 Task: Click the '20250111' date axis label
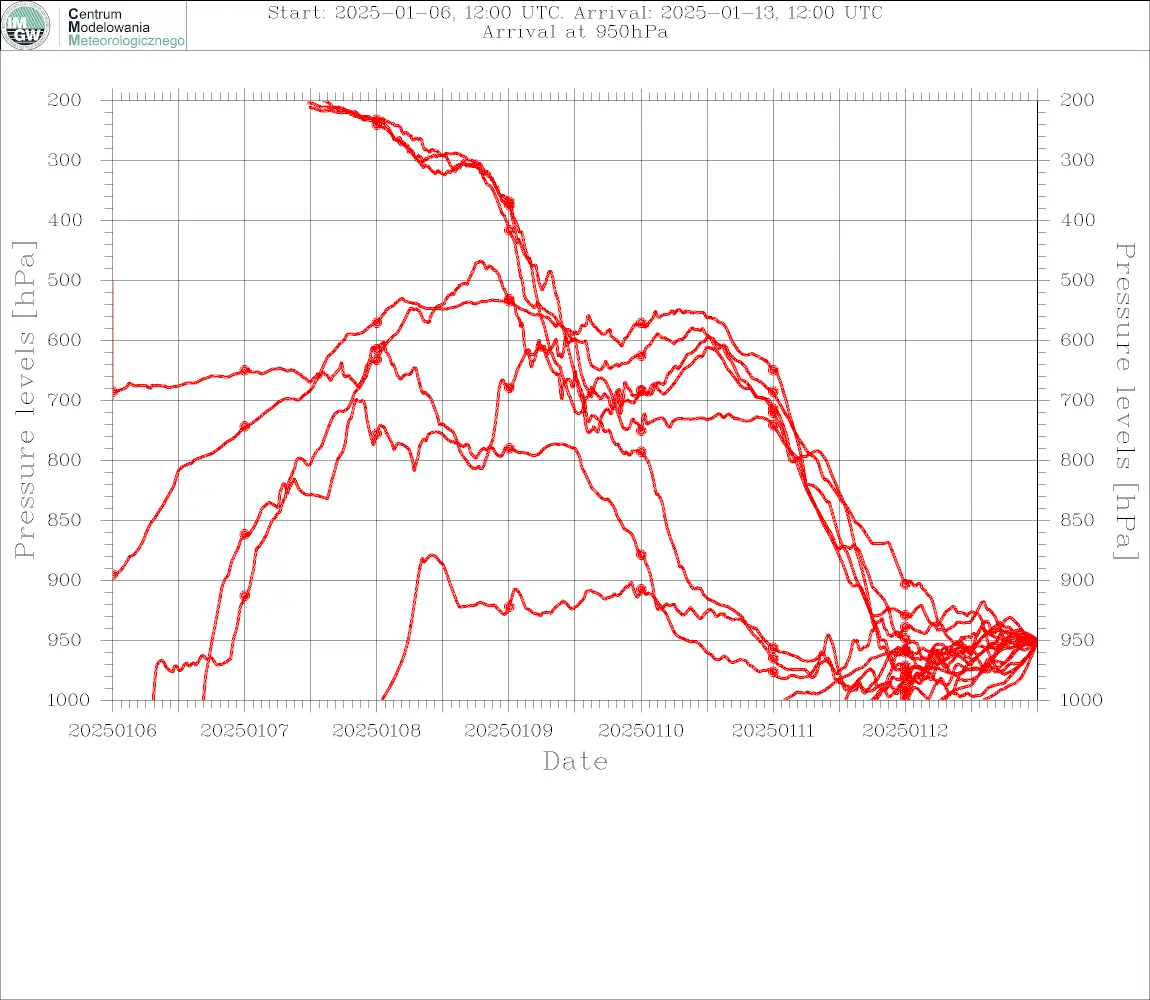coord(773,731)
